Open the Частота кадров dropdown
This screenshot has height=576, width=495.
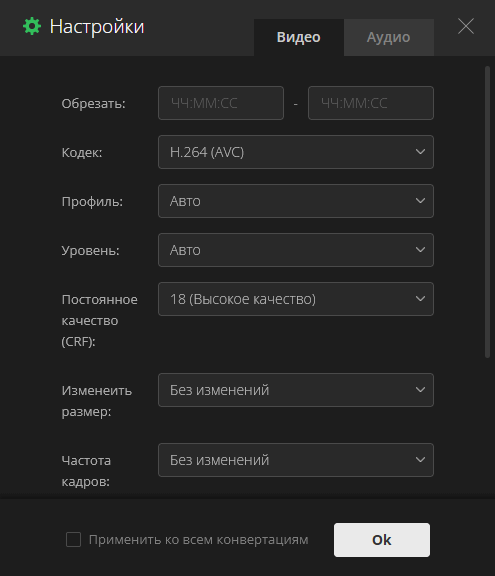[296, 460]
